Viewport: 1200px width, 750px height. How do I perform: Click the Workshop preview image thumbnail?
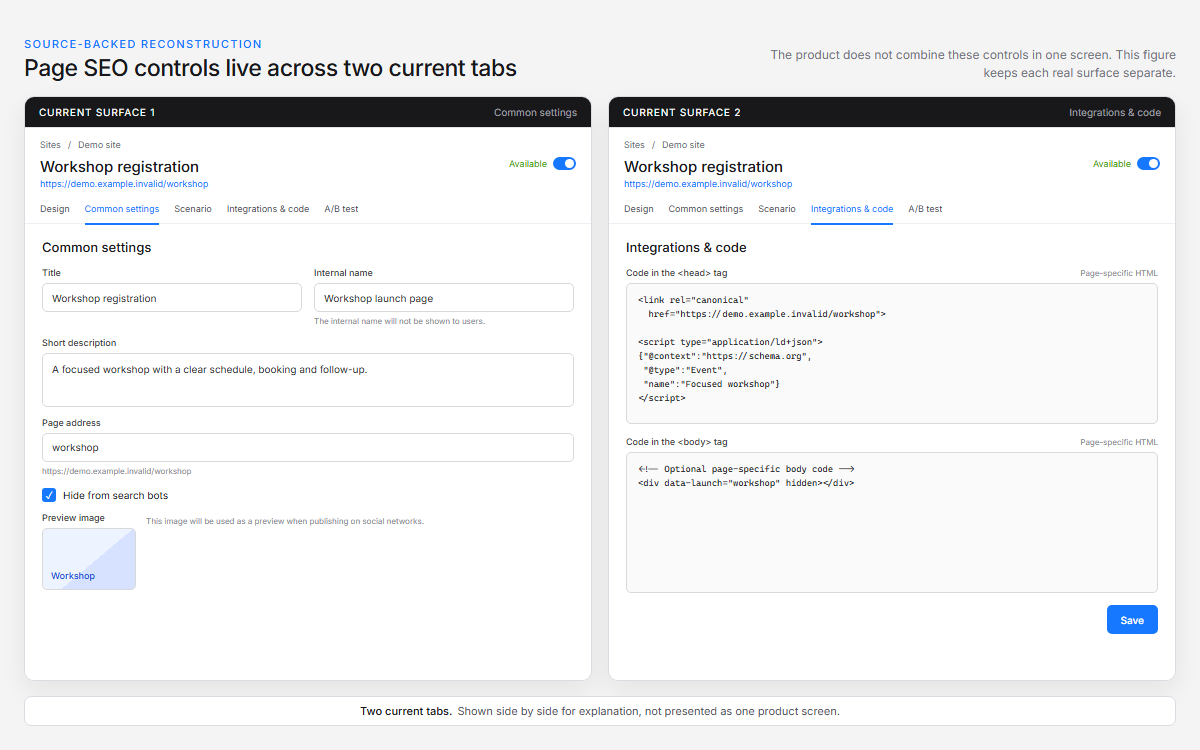(x=89, y=559)
